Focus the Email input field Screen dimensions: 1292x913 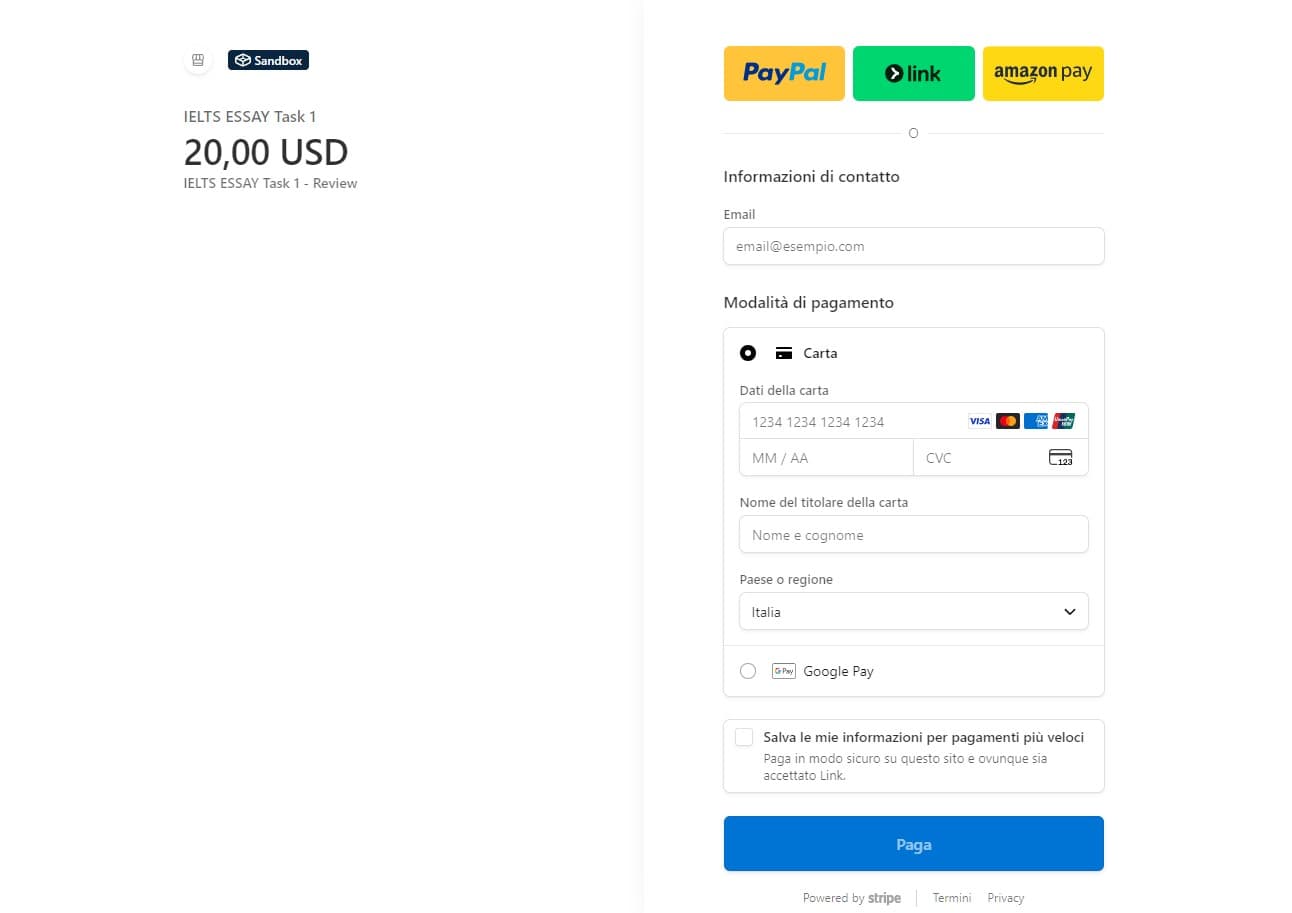(x=913, y=246)
